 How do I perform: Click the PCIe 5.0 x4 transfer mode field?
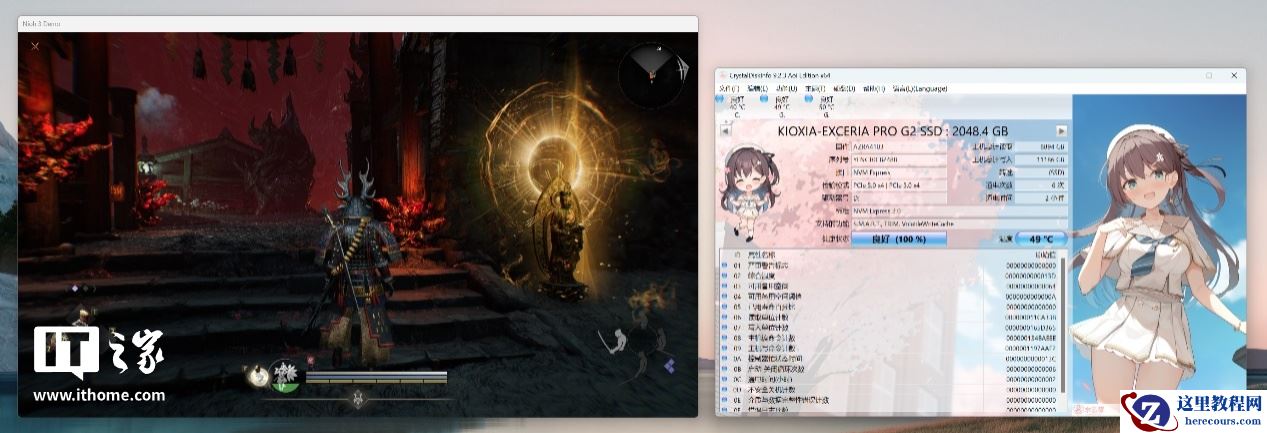click(x=899, y=186)
